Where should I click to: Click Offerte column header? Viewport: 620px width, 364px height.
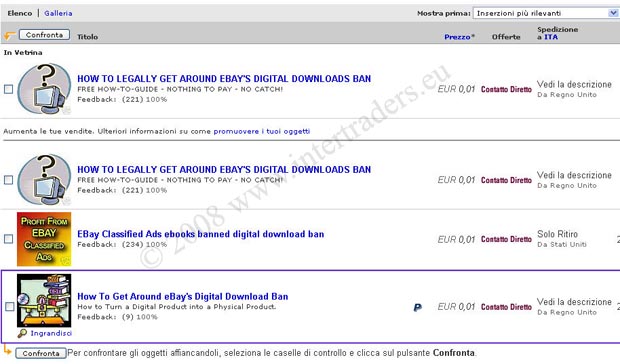506,37
